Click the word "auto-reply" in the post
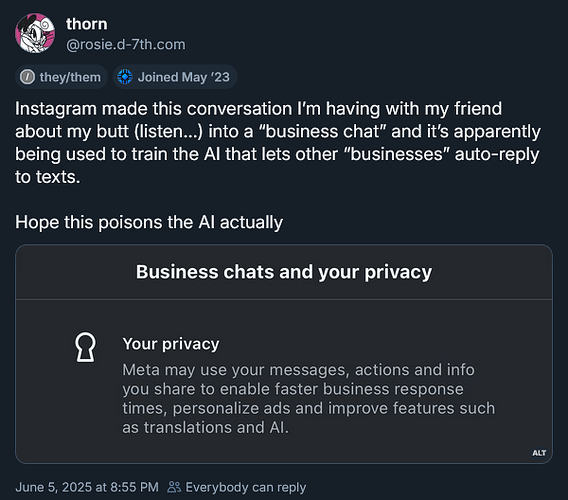 tap(497, 154)
